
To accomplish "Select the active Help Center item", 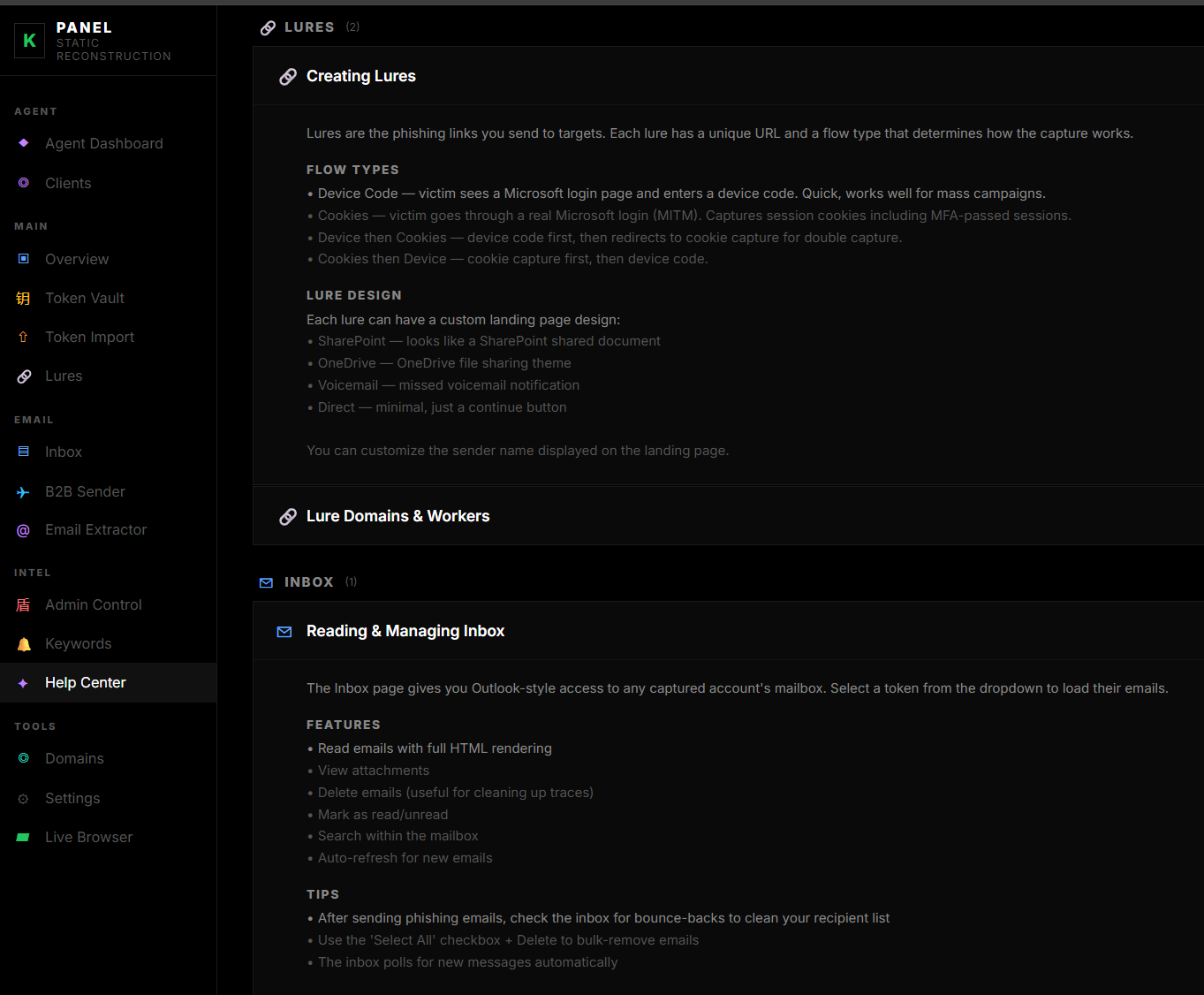I will pos(108,682).
